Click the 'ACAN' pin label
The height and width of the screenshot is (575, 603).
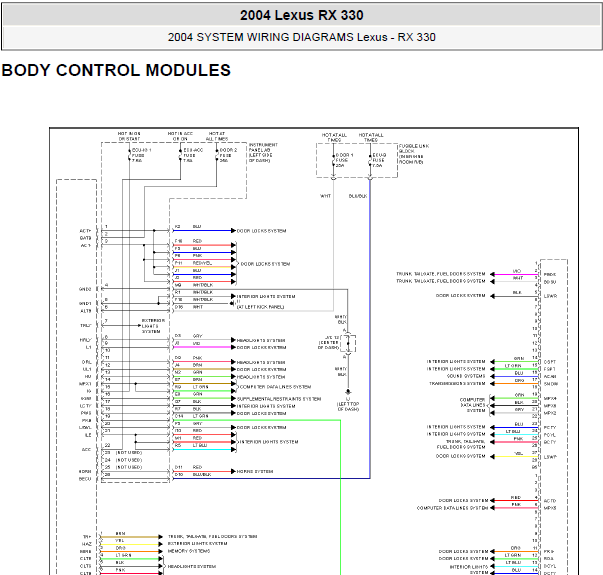pyautogui.click(x=550, y=377)
